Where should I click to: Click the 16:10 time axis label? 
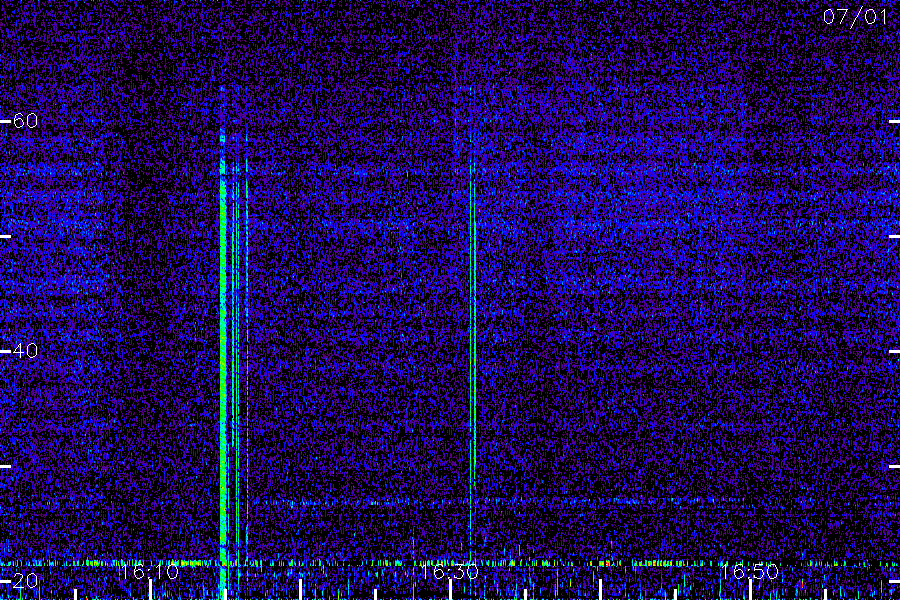[x=149, y=571]
